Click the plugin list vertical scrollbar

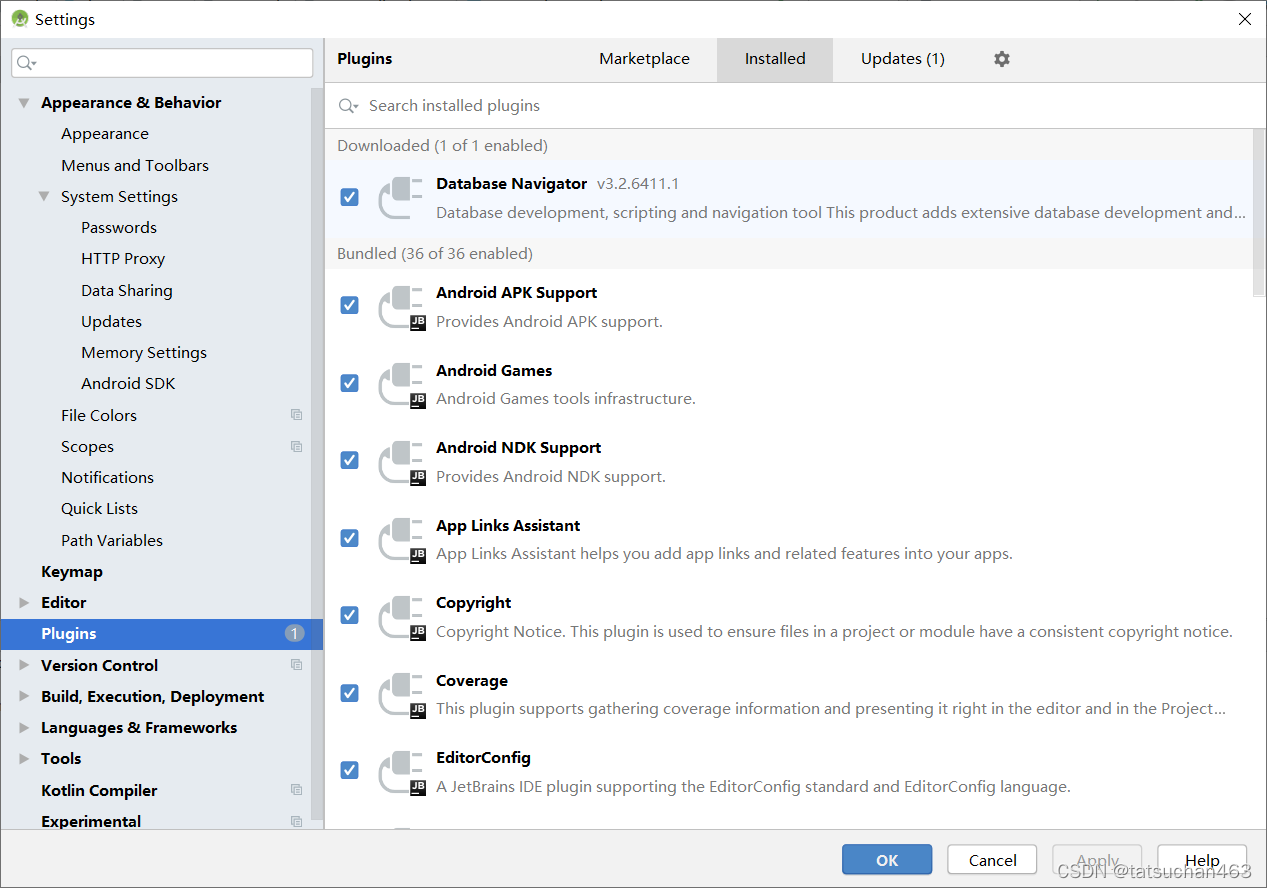tap(1259, 212)
